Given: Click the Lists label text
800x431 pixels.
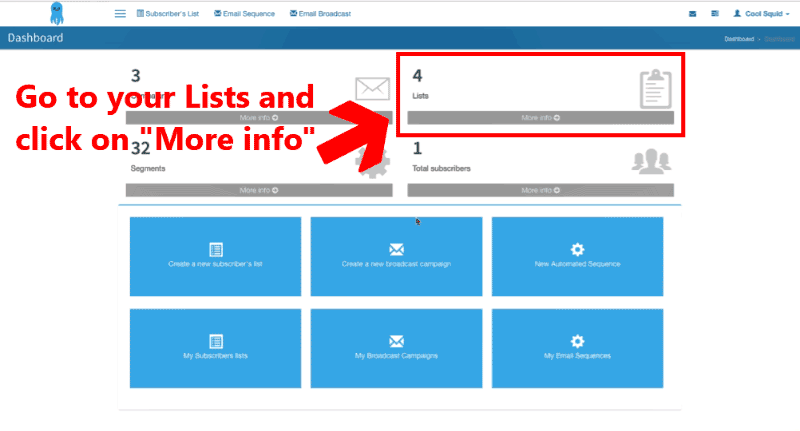Looking at the screenshot, I should coord(420,96).
